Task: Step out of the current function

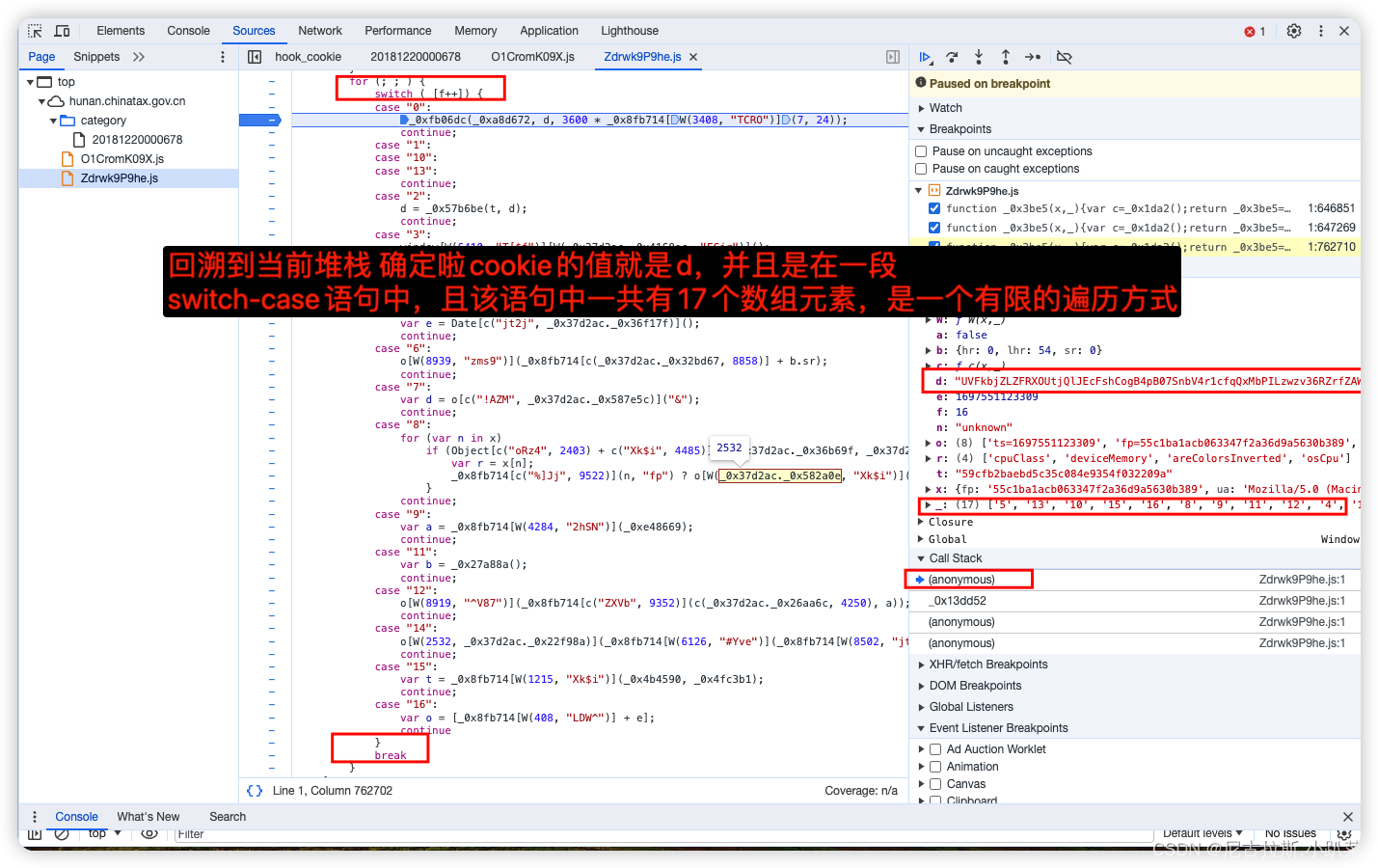Action: [1004, 57]
